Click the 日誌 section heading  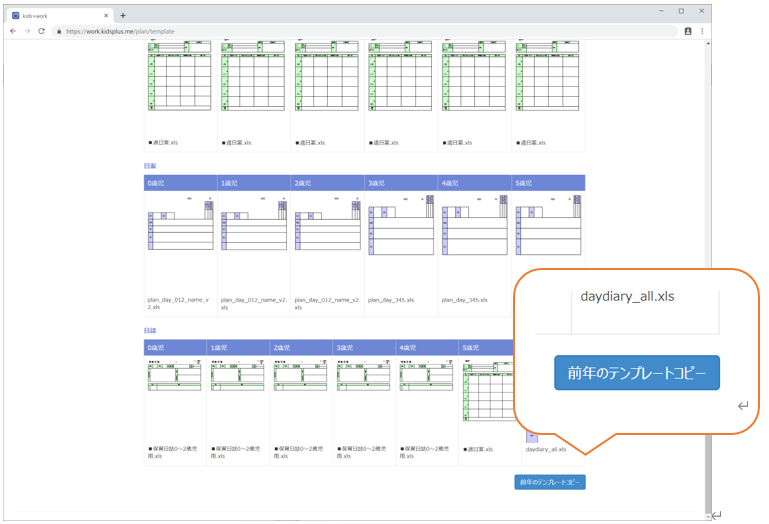coord(150,331)
